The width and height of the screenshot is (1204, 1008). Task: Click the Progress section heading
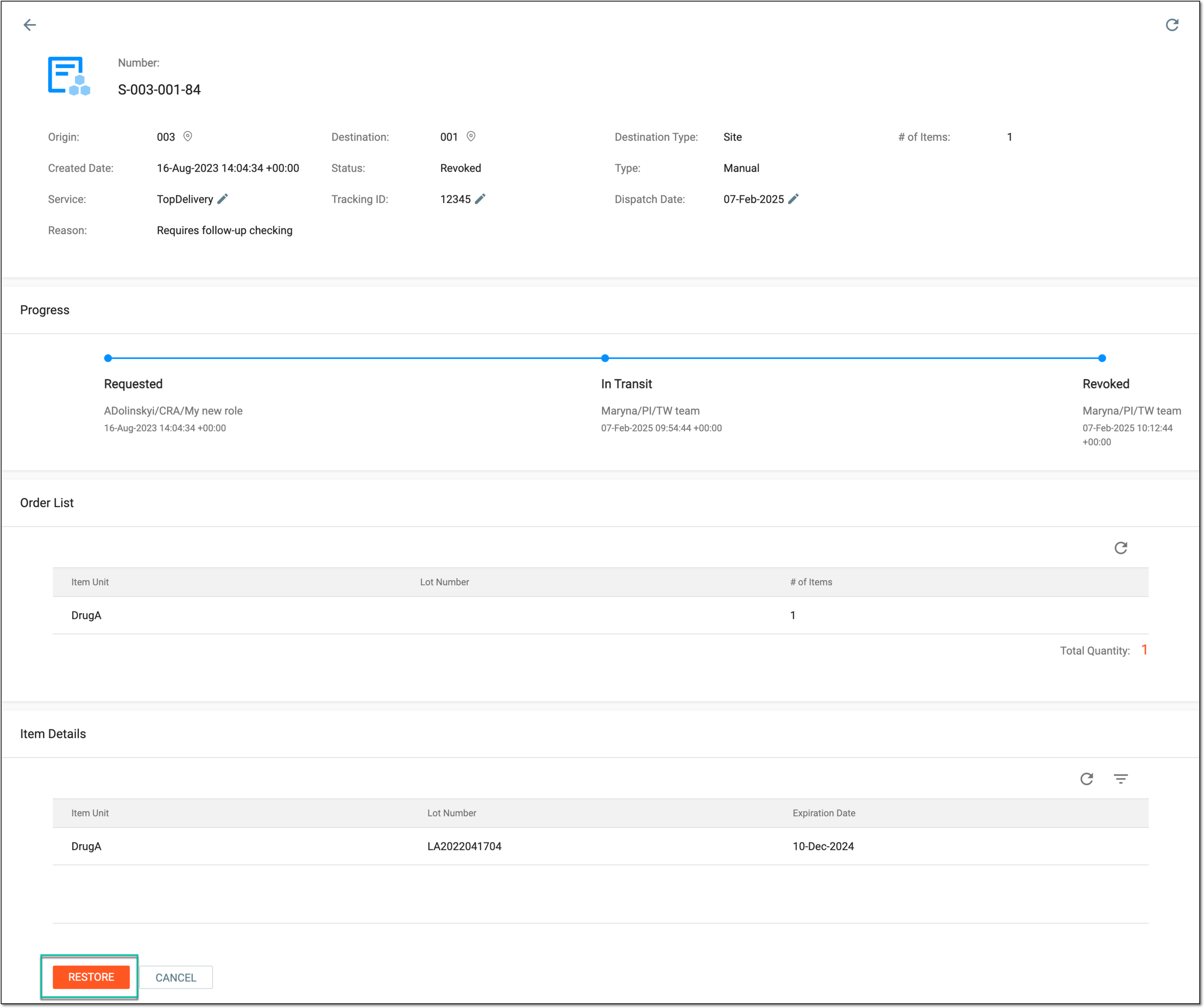tap(45, 310)
